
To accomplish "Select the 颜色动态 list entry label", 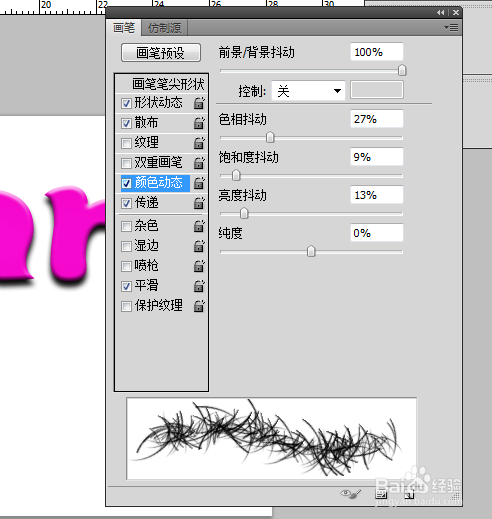I will click(159, 183).
